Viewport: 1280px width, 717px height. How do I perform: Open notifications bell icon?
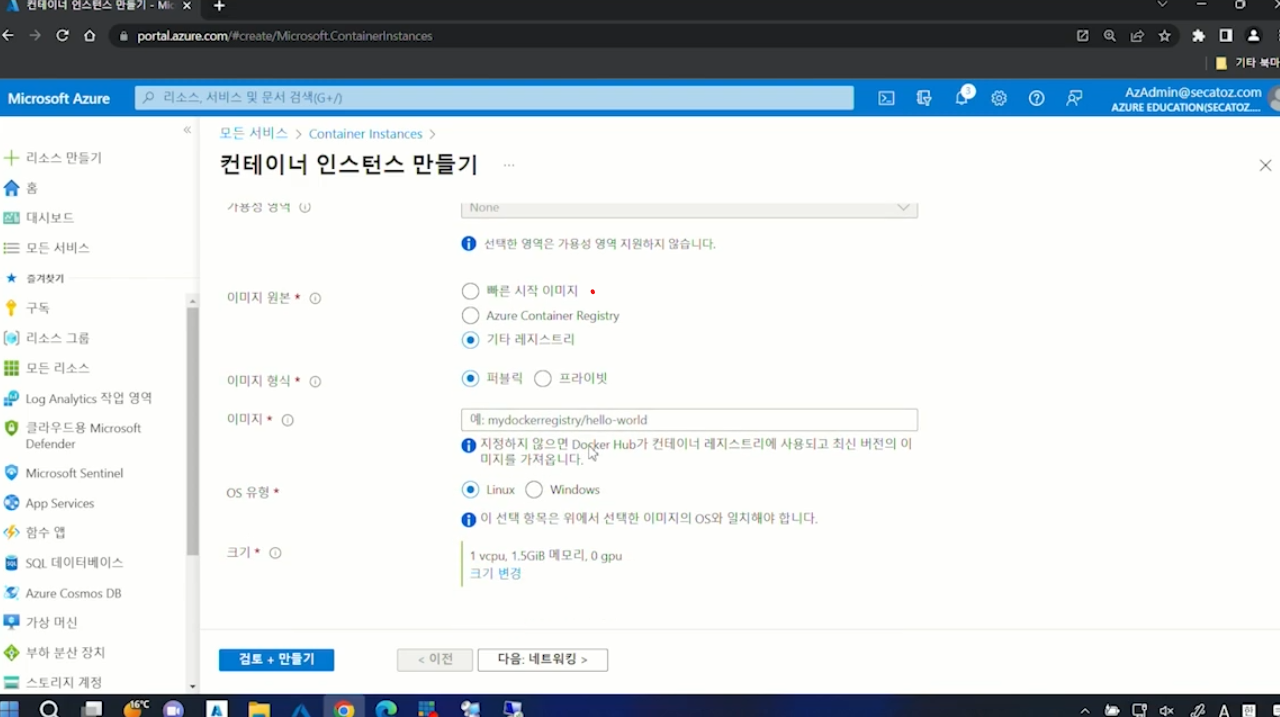tap(962, 97)
